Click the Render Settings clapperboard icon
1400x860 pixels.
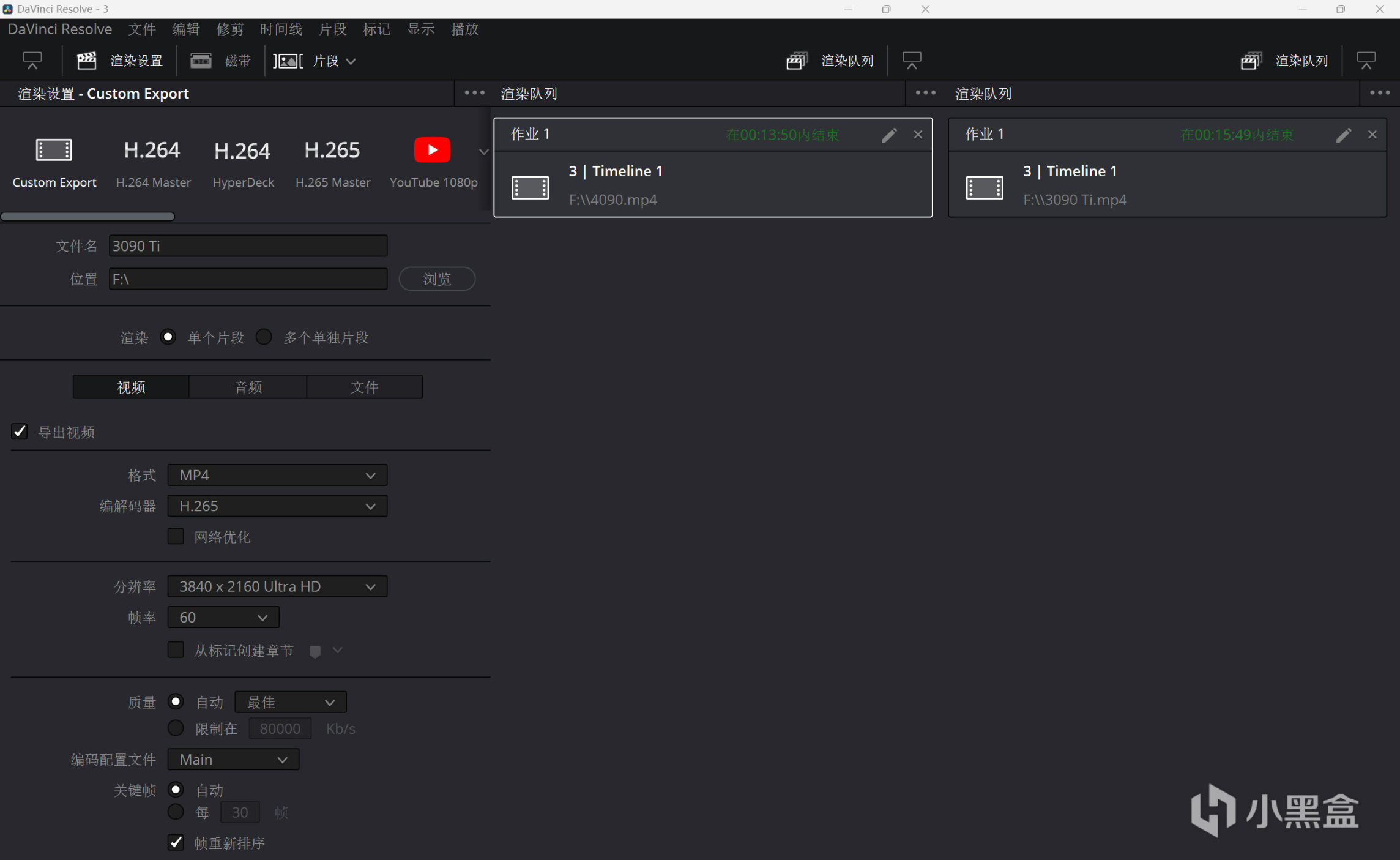[86, 61]
